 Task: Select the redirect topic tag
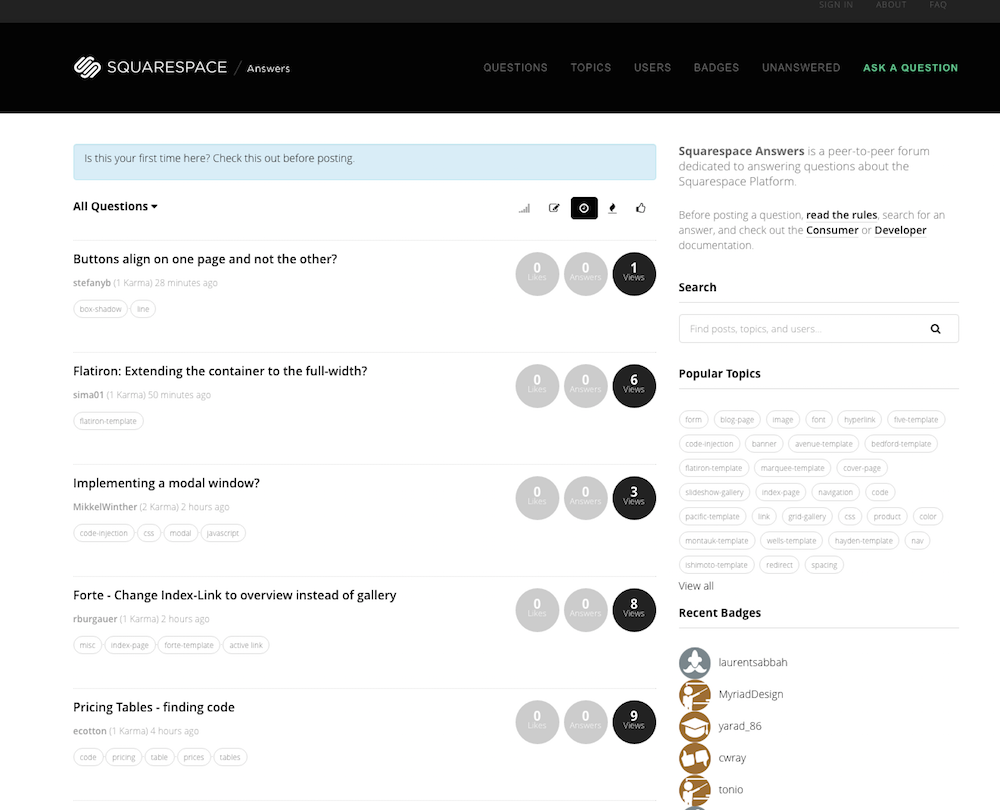point(779,565)
